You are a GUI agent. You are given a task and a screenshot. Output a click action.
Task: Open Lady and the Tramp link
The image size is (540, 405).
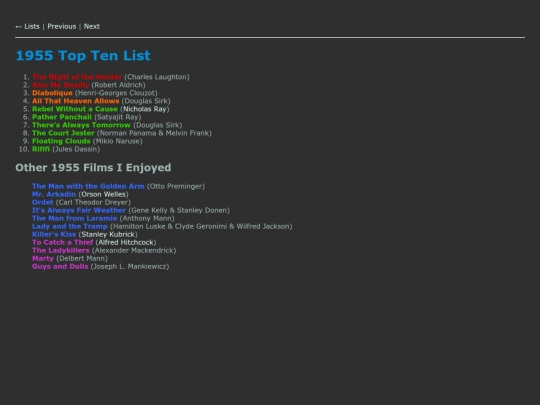(x=70, y=226)
